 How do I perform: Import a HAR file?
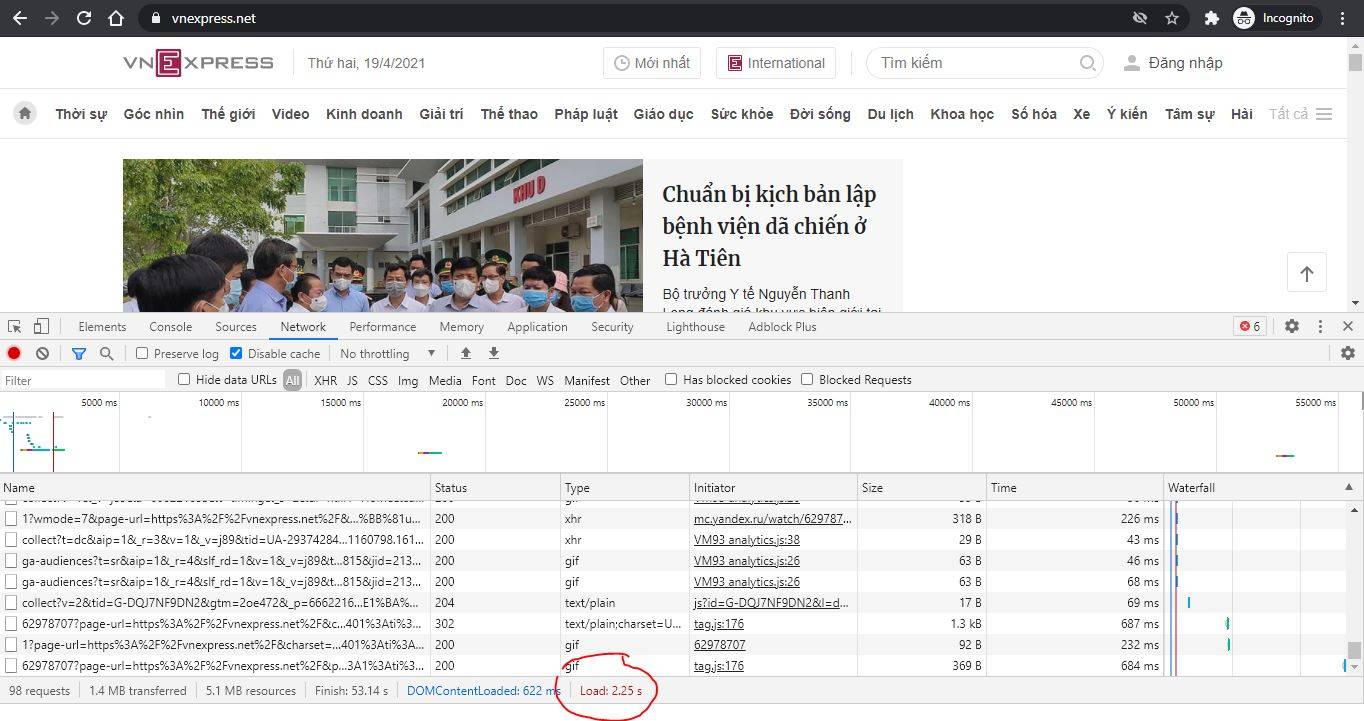tap(465, 353)
